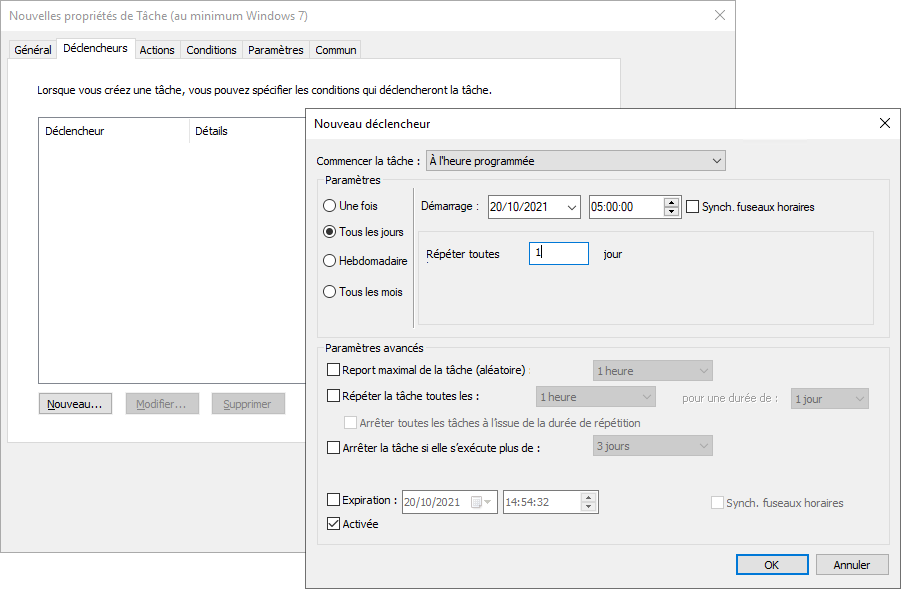
Task: Select the "Tous les mois" schedule option
Action: tap(329, 291)
